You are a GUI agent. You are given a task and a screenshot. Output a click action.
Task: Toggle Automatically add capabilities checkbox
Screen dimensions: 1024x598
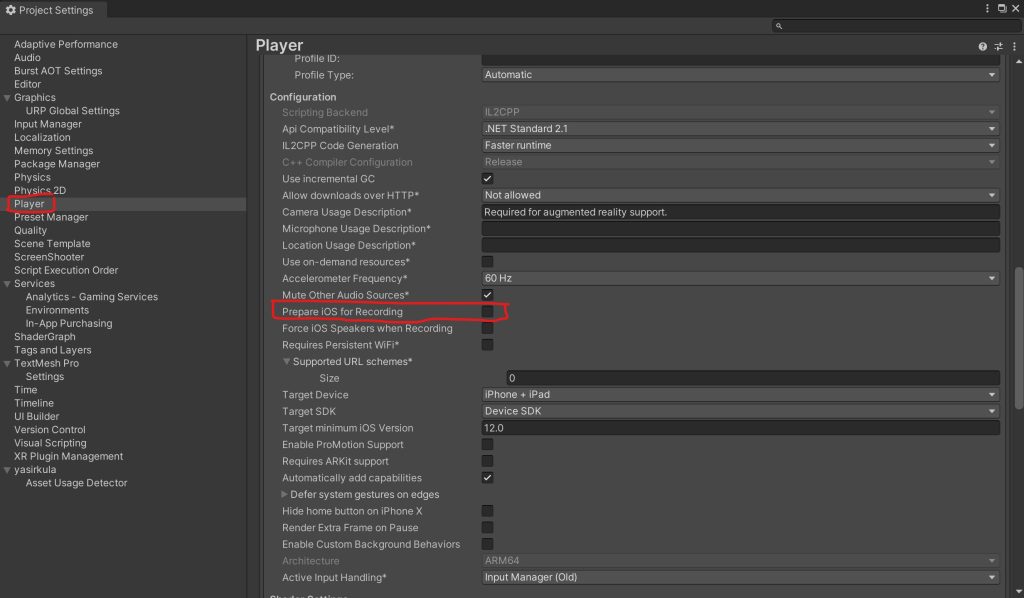tap(487, 478)
